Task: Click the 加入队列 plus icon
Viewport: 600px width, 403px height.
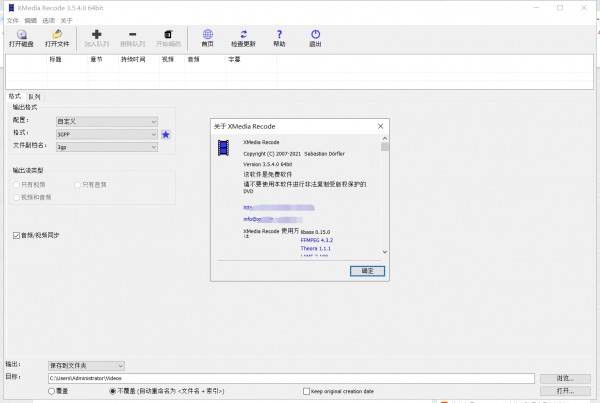Action: (x=97, y=34)
